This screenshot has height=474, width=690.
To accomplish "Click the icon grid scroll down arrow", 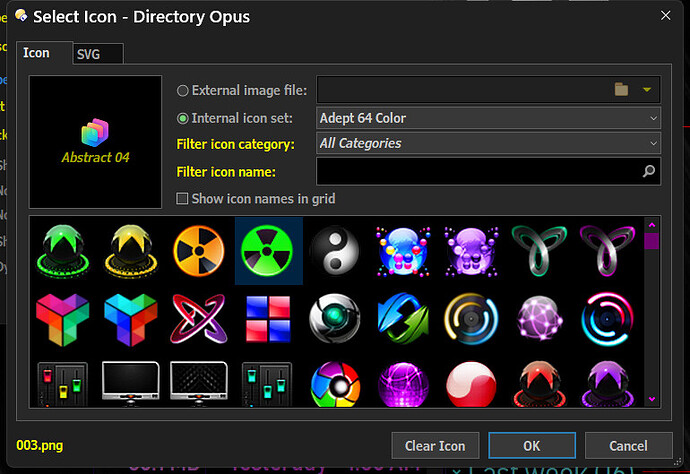I will [x=652, y=399].
